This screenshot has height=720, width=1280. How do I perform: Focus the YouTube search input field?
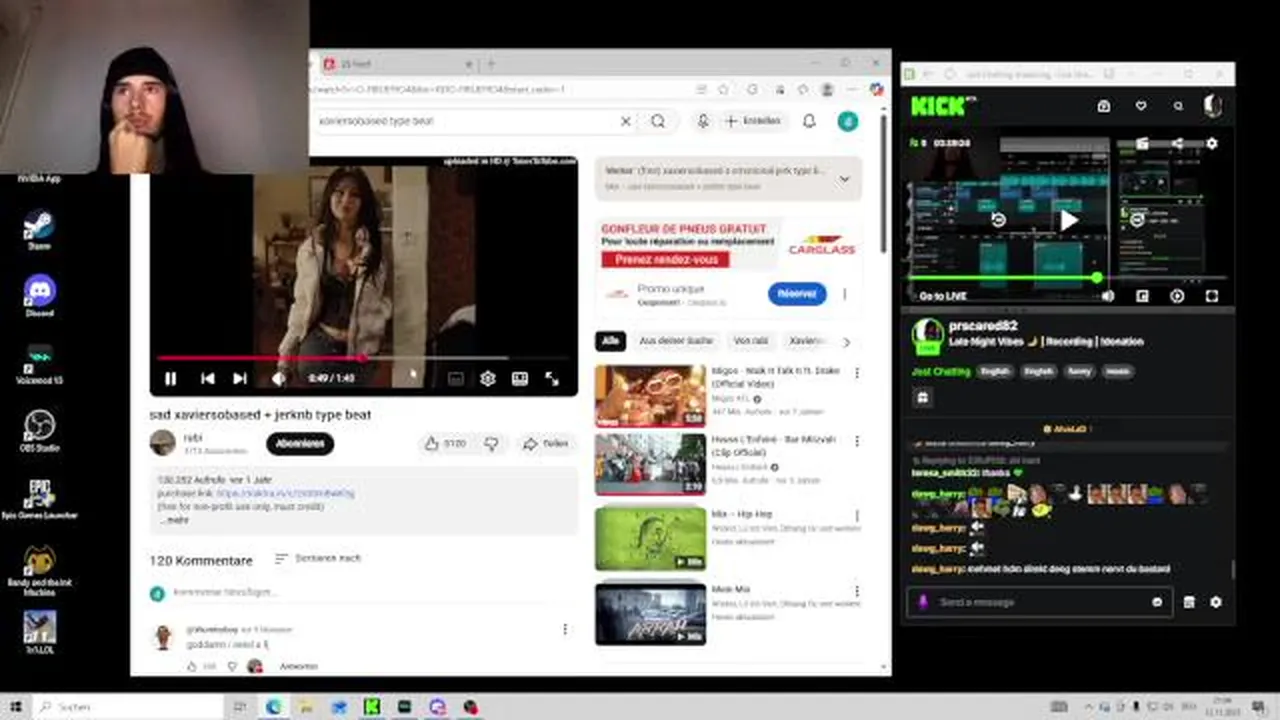click(465, 121)
